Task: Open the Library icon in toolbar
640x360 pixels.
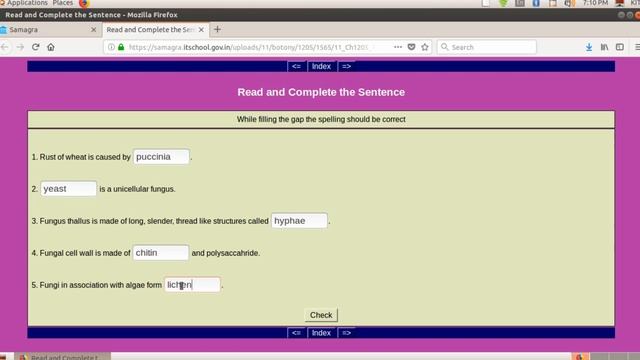Action: coord(604,47)
